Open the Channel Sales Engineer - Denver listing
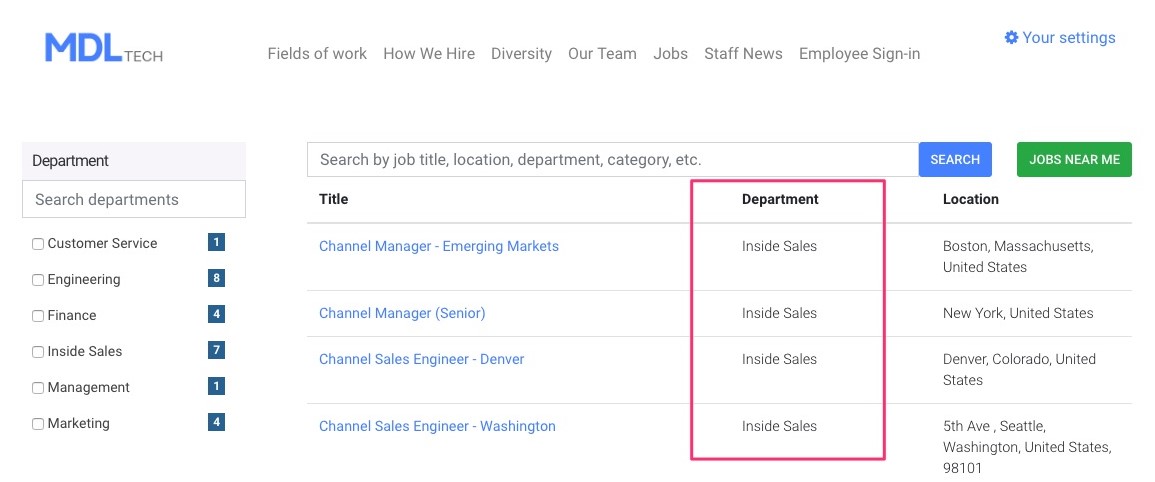This screenshot has width=1155, height=482. [421, 360]
